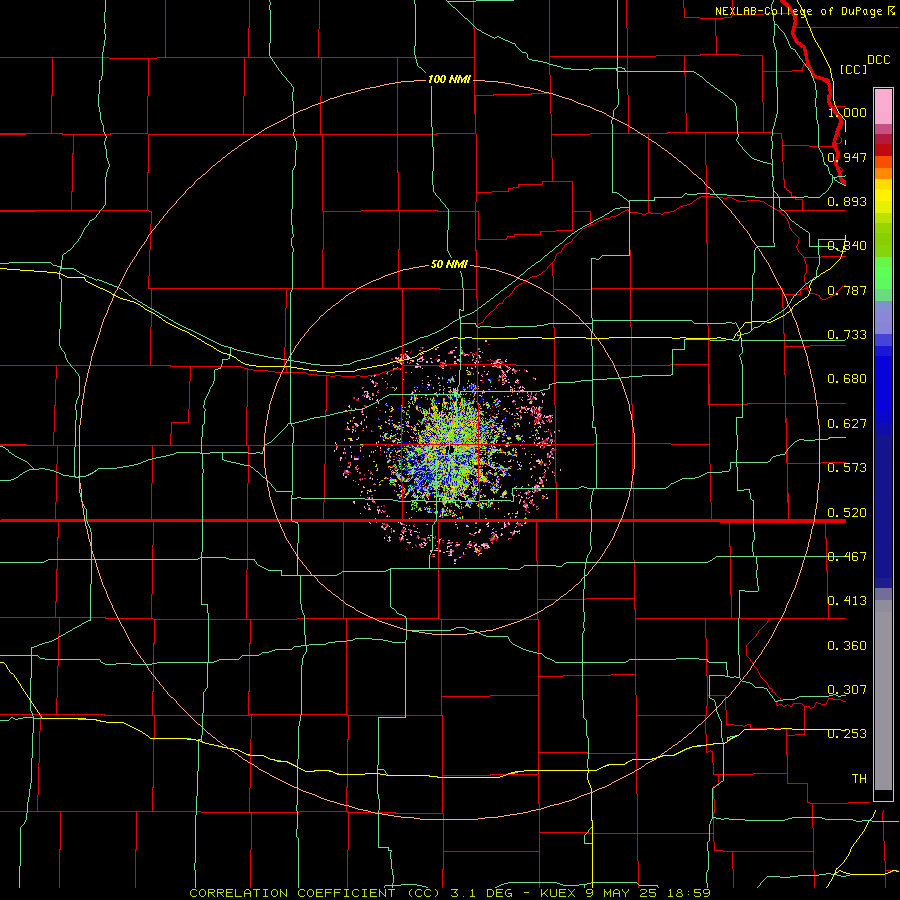Select the 0.787 legend value
Screen dimensions: 900x900
tap(847, 290)
